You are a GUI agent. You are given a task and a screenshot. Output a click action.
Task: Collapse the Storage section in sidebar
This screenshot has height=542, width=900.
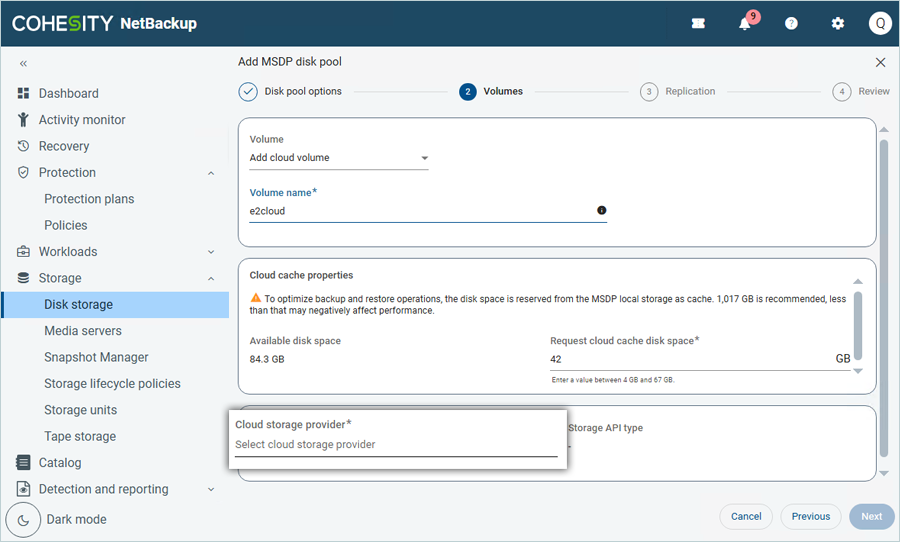click(x=211, y=278)
